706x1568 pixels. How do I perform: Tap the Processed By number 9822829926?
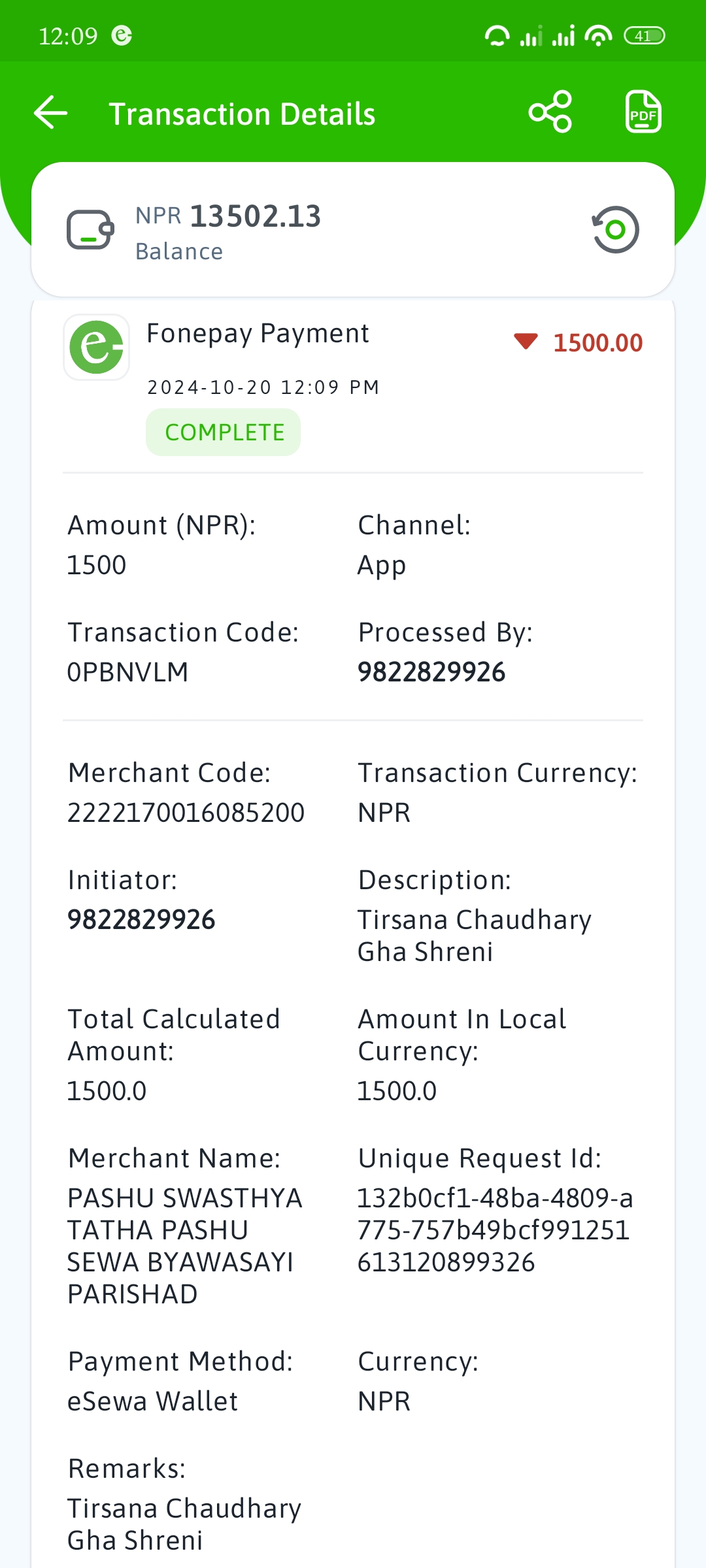coord(431,672)
